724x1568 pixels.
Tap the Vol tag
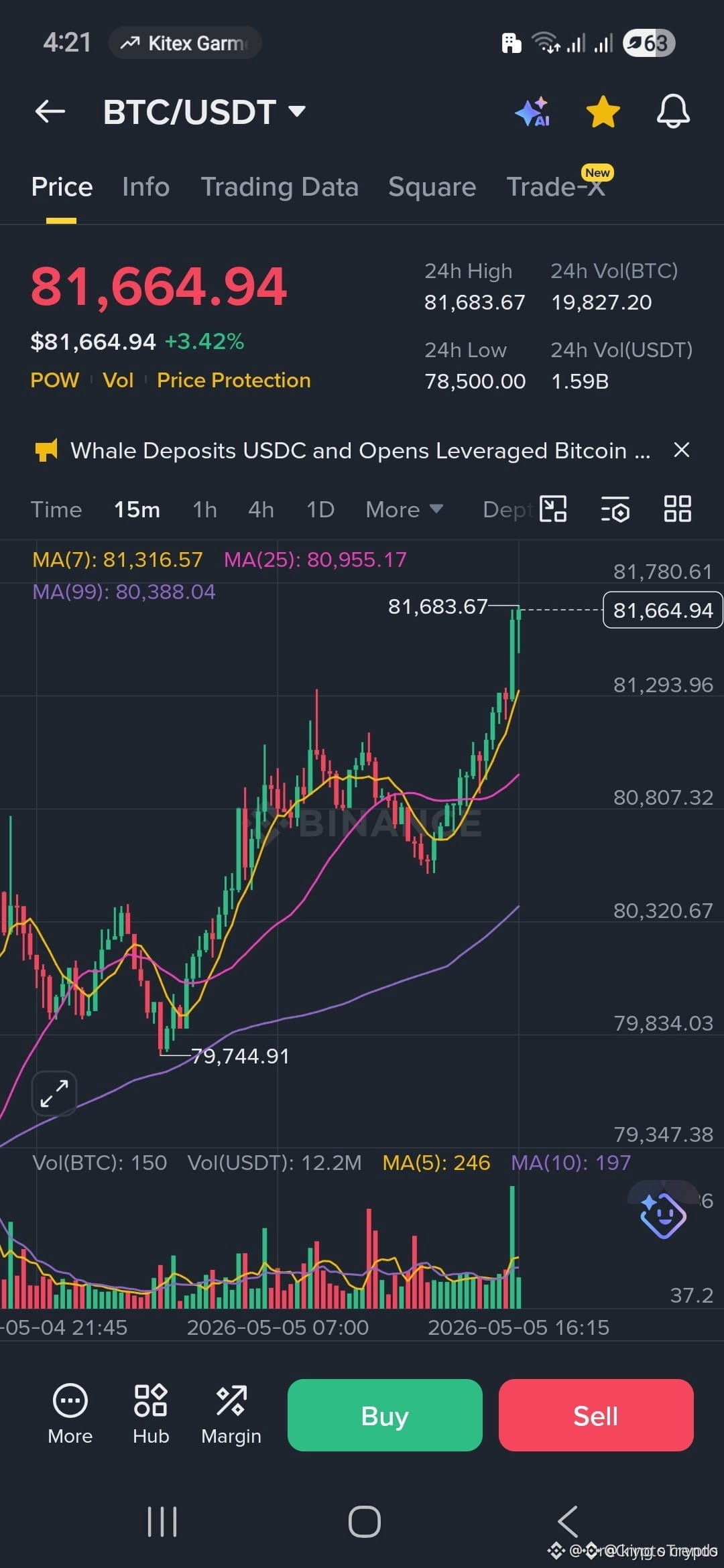(x=118, y=380)
